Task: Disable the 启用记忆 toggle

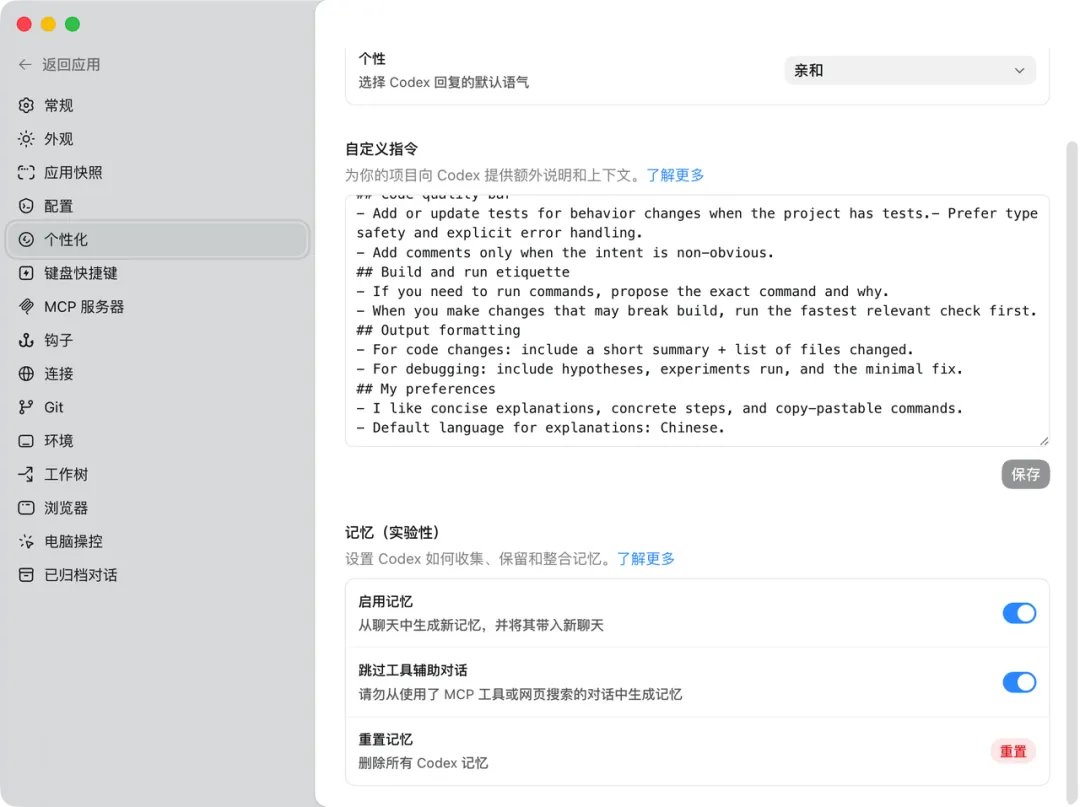Action: point(1019,613)
